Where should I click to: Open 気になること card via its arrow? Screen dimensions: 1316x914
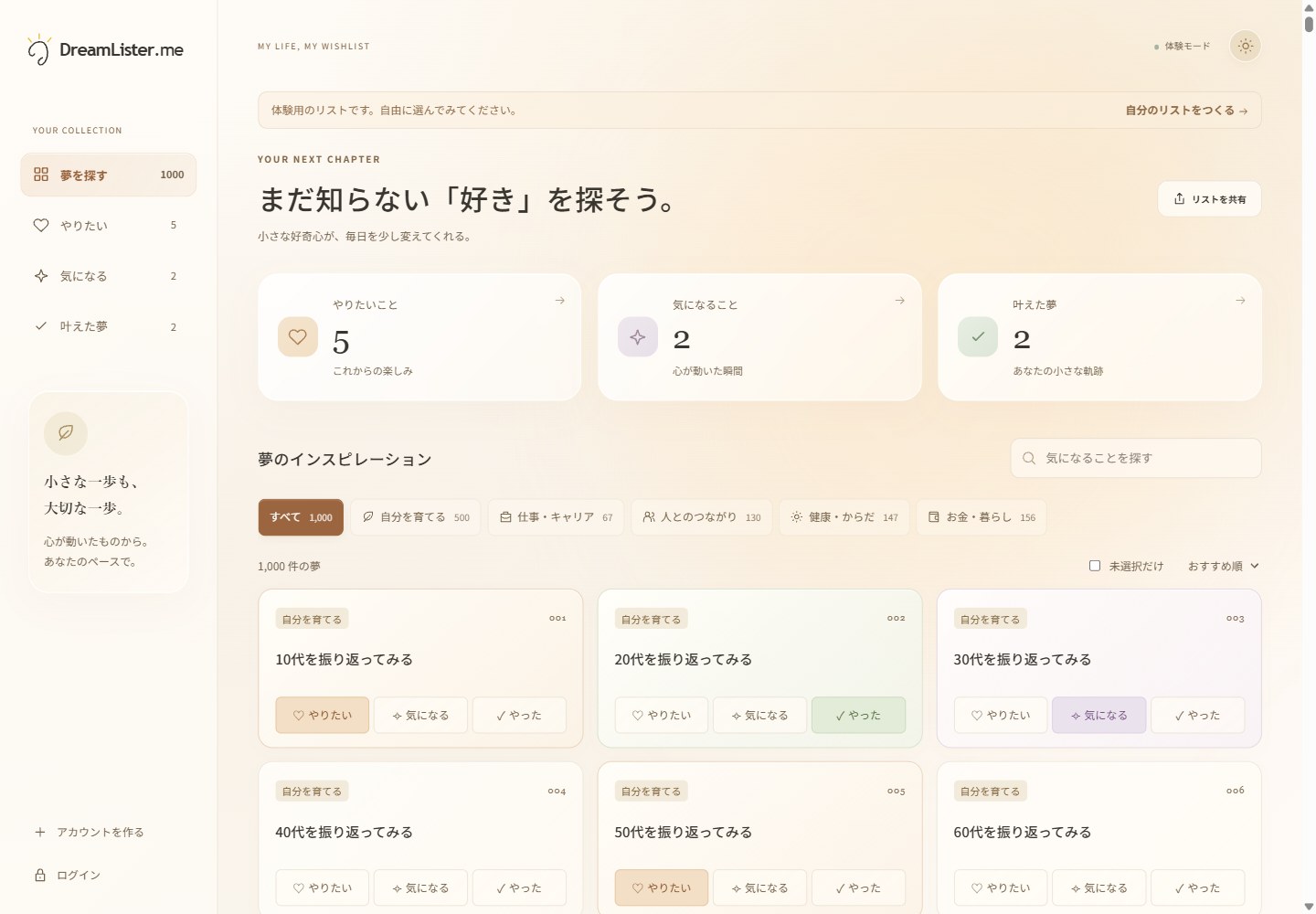899,301
